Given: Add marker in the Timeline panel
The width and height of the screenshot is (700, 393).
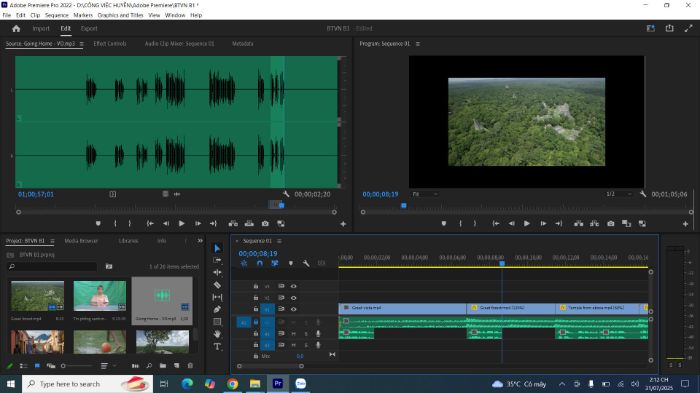Looking at the screenshot, I should click(291, 263).
